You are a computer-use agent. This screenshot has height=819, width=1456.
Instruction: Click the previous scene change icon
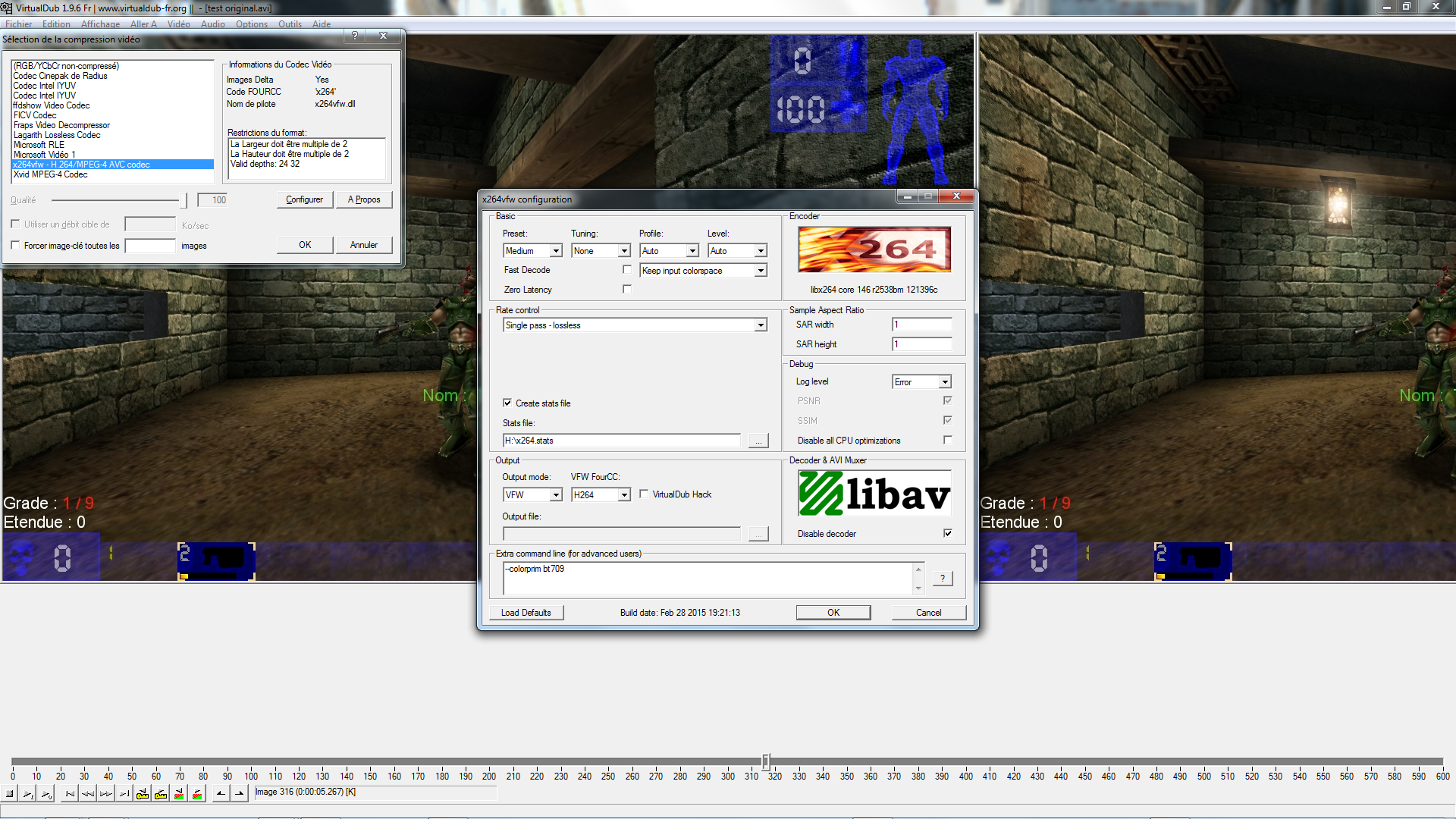tap(179, 793)
